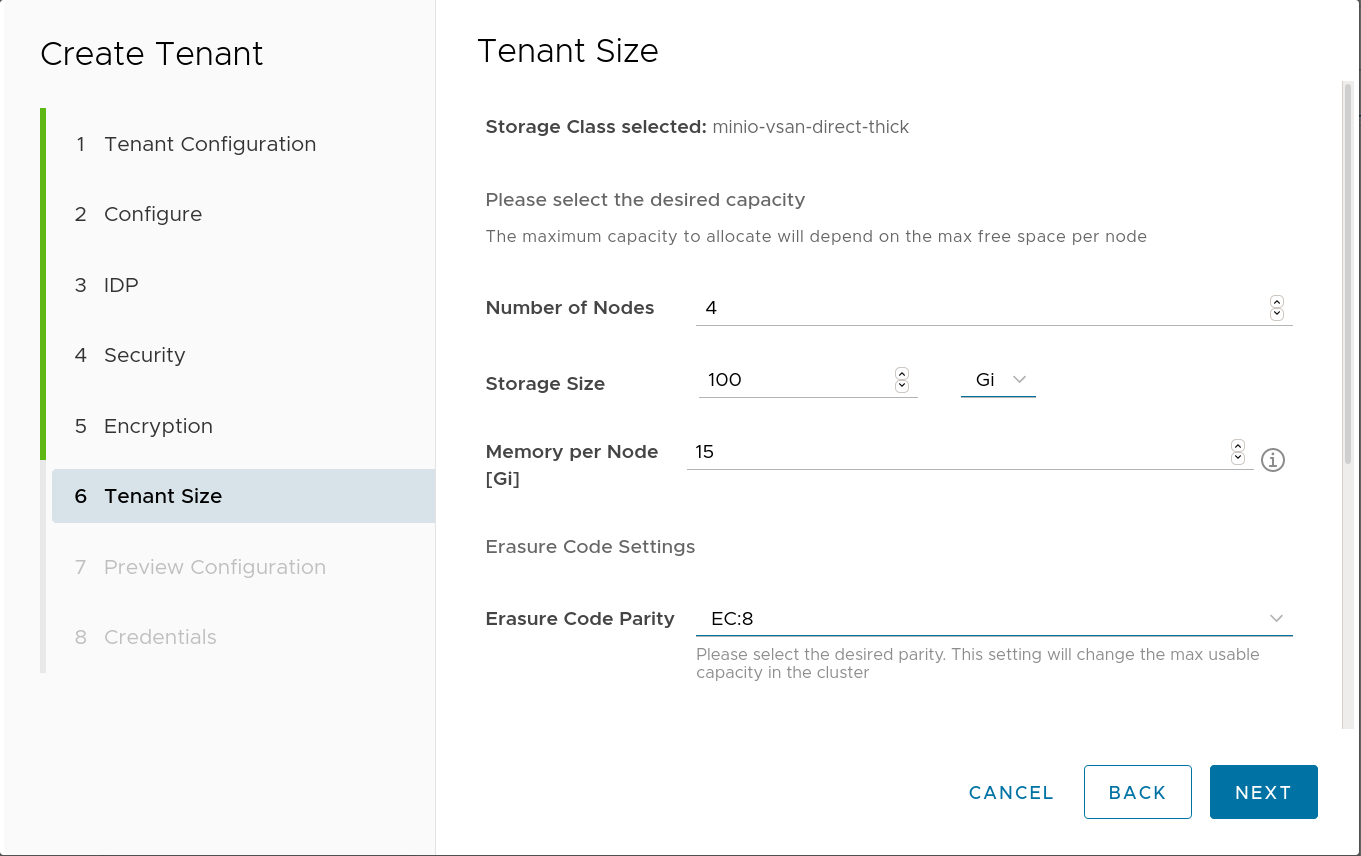Click the decrement arrow for Number of Nodes
The height and width of the screenshot is (856, 1361).
pyautogui.click(x=1277, y=313)
